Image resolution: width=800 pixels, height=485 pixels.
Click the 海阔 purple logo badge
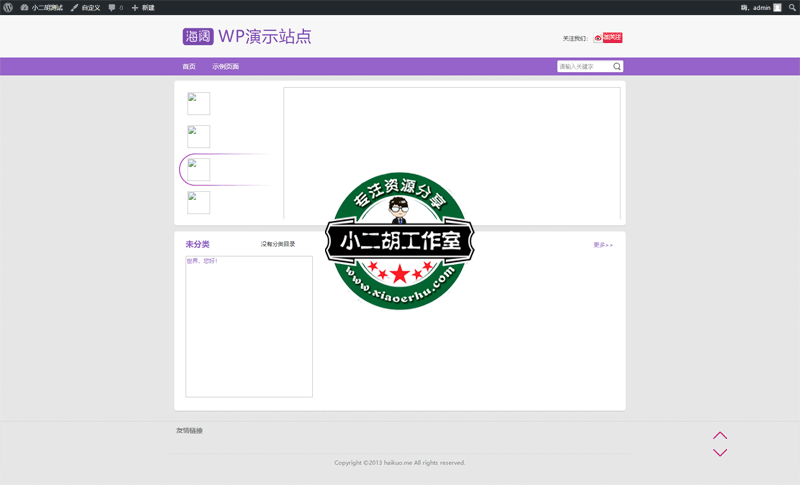click(x=197, y=37)
